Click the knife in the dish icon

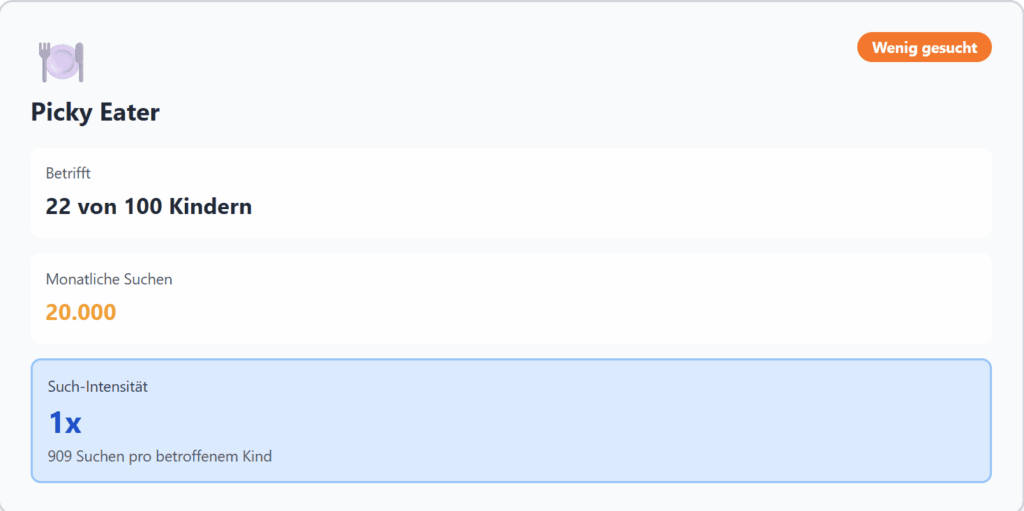click(x=80, y=62)
